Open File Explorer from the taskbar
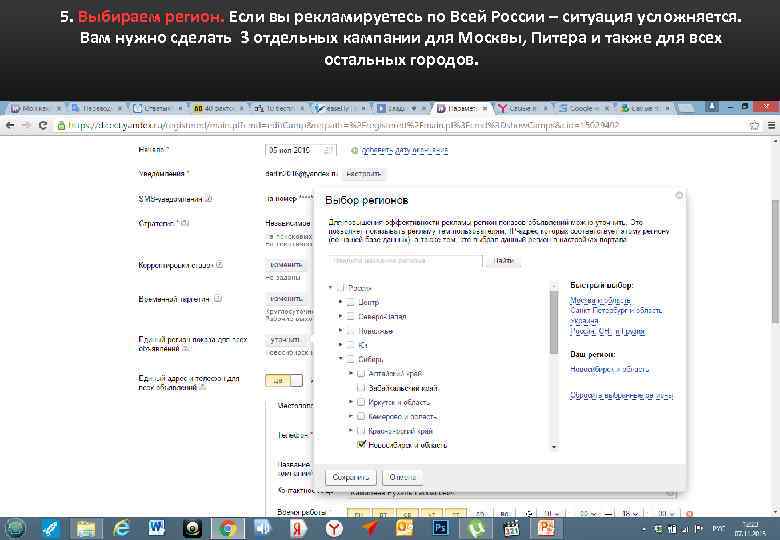780x540 pixels. (x=86, y=528)
